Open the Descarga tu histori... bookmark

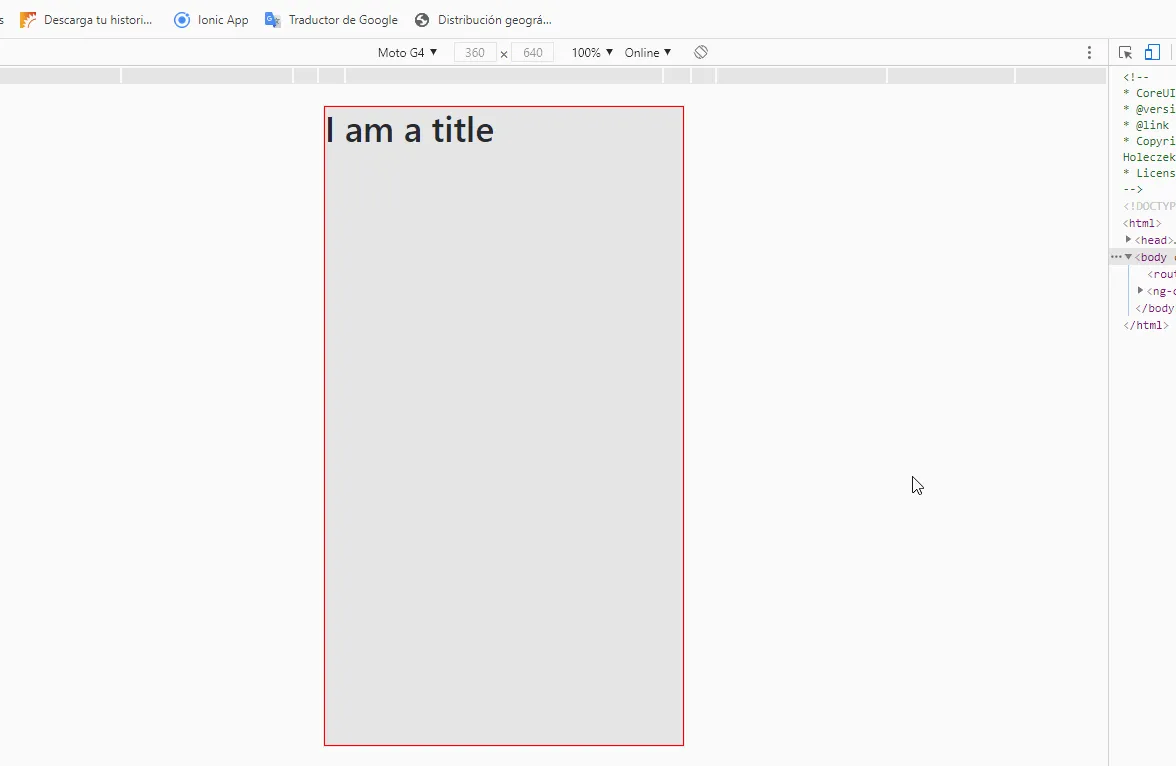86,20
